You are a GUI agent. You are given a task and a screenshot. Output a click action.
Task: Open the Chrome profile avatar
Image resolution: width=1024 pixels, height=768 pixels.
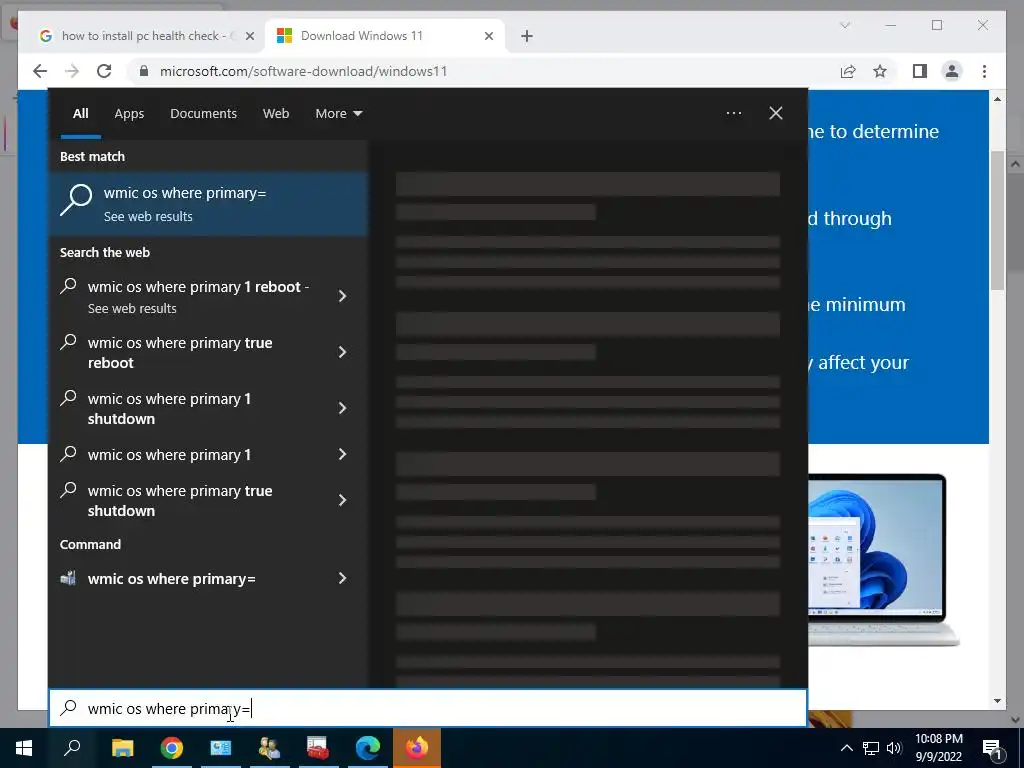pos(952,71)
